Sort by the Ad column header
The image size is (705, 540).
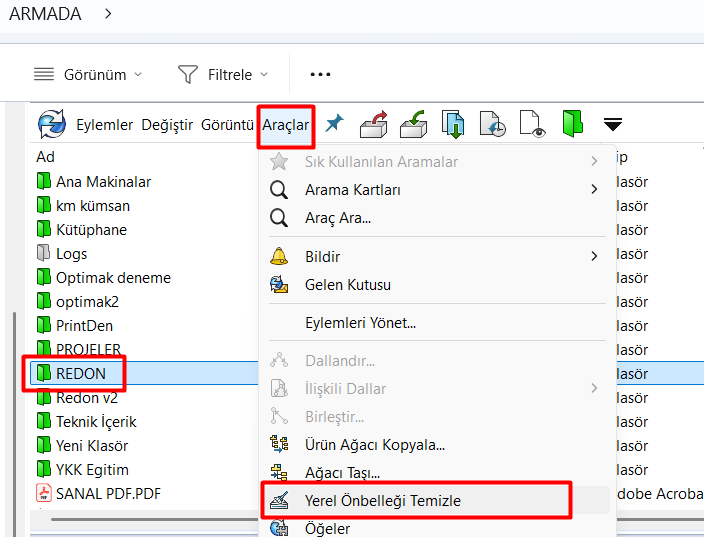click(45, 157)
